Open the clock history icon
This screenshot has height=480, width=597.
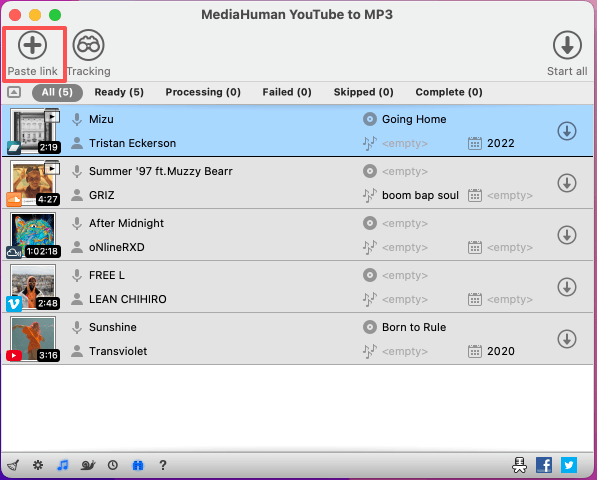pyautogui.click(x=113, y=465)
